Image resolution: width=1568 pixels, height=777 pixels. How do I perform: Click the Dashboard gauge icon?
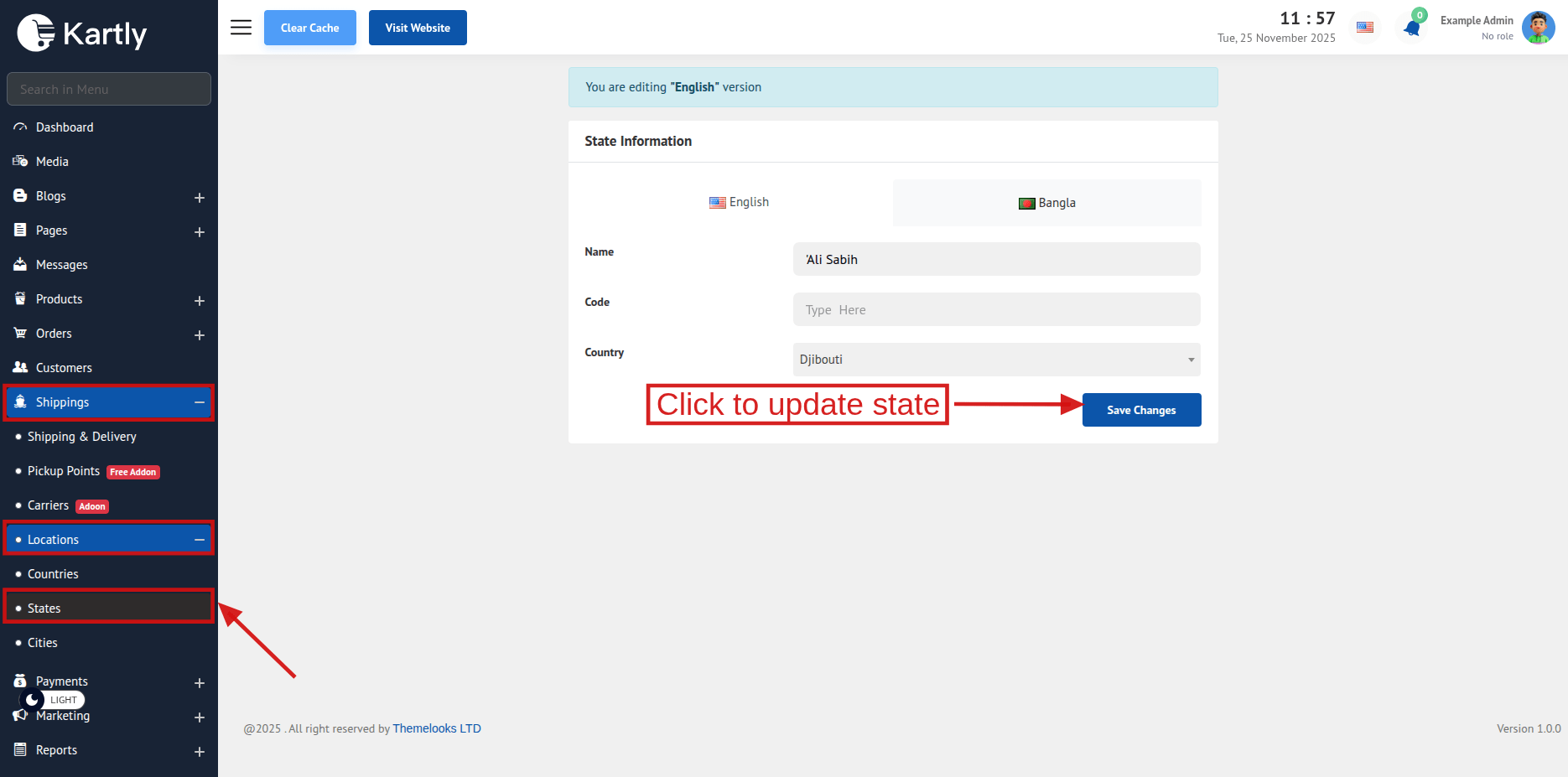[x=20, y=127]
